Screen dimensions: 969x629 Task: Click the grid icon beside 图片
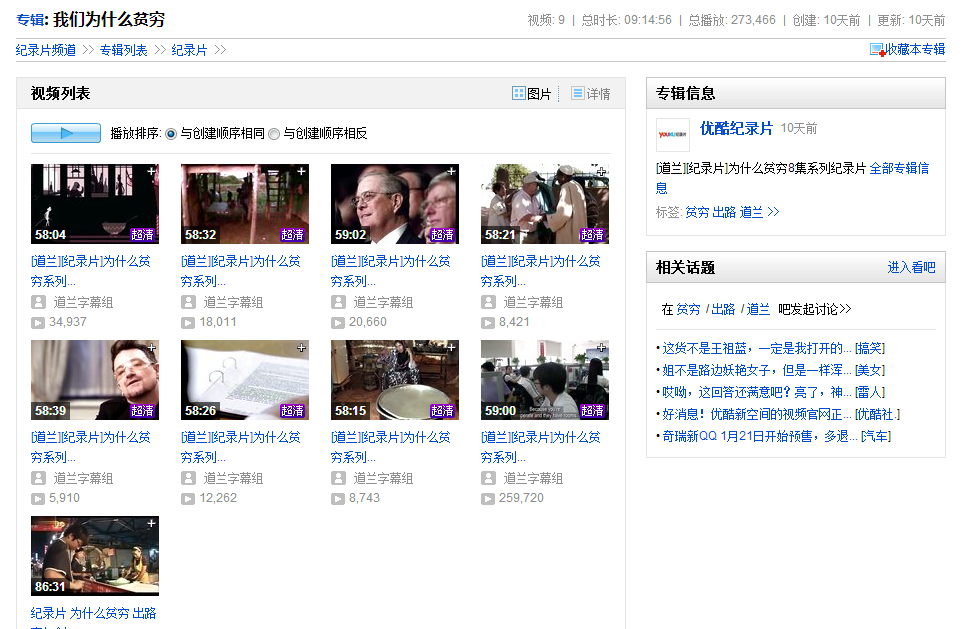518,93
